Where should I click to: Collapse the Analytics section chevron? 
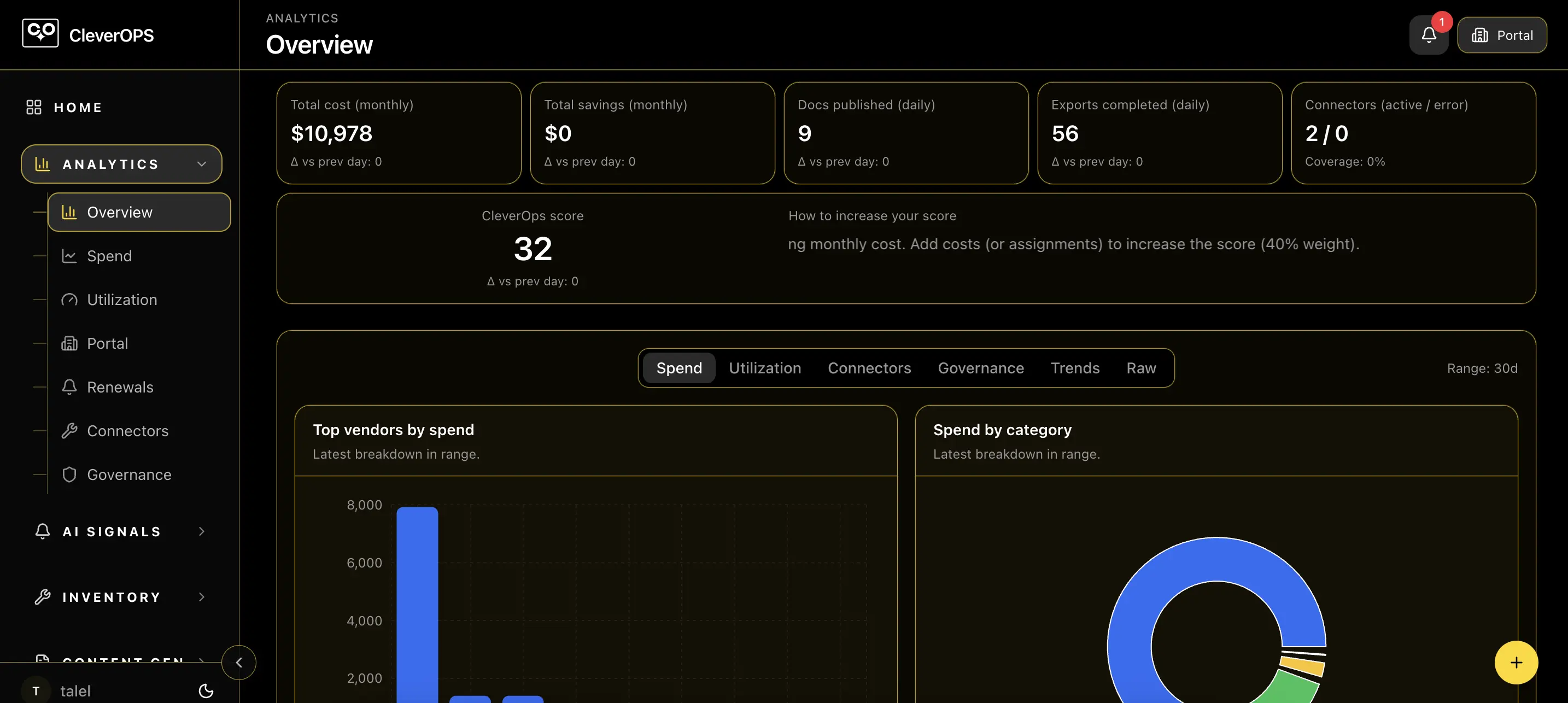click(x=202, y=164)
